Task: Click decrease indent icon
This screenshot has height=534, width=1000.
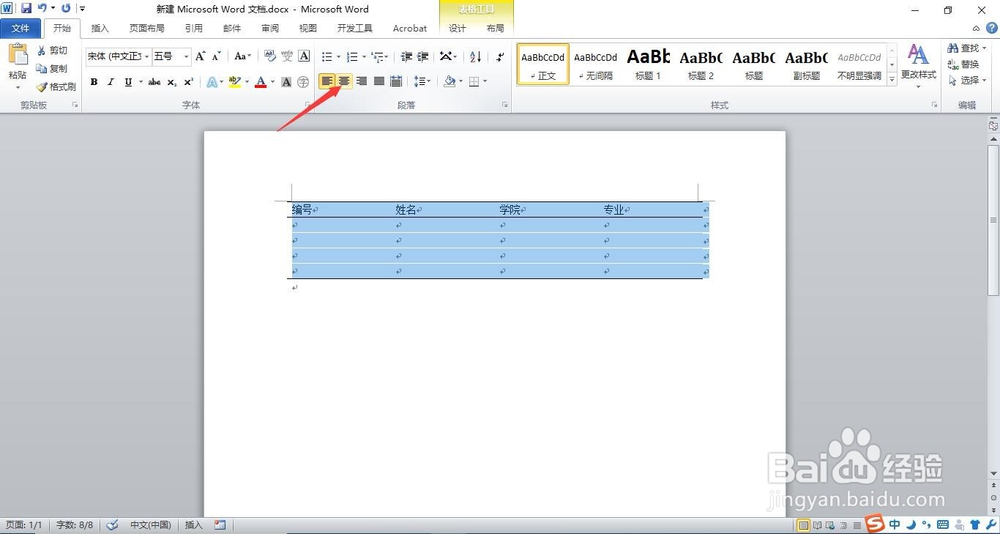Action: (406, 57)
